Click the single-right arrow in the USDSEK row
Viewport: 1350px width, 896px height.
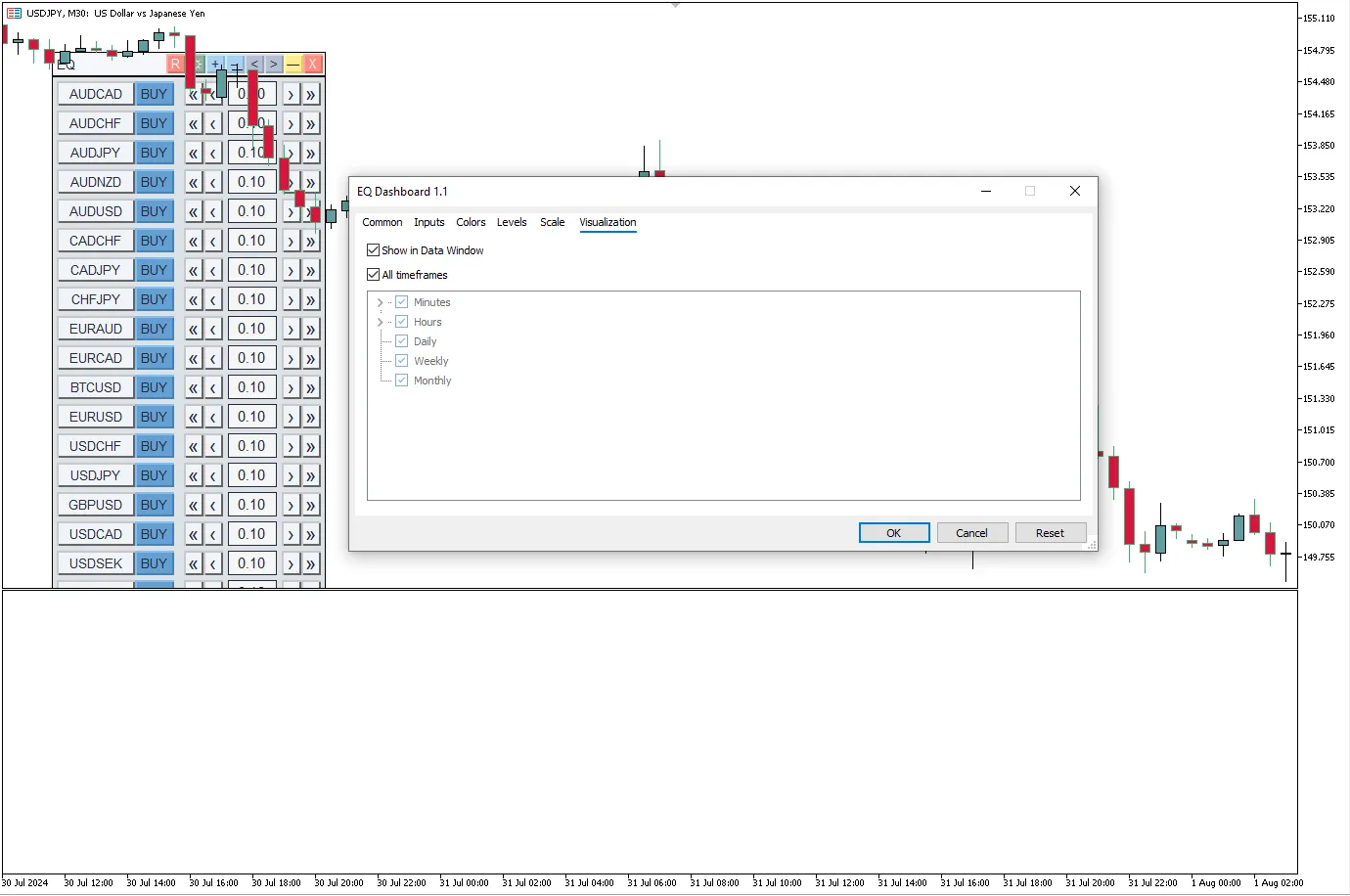pyautogui.click(x=291, y=563)
